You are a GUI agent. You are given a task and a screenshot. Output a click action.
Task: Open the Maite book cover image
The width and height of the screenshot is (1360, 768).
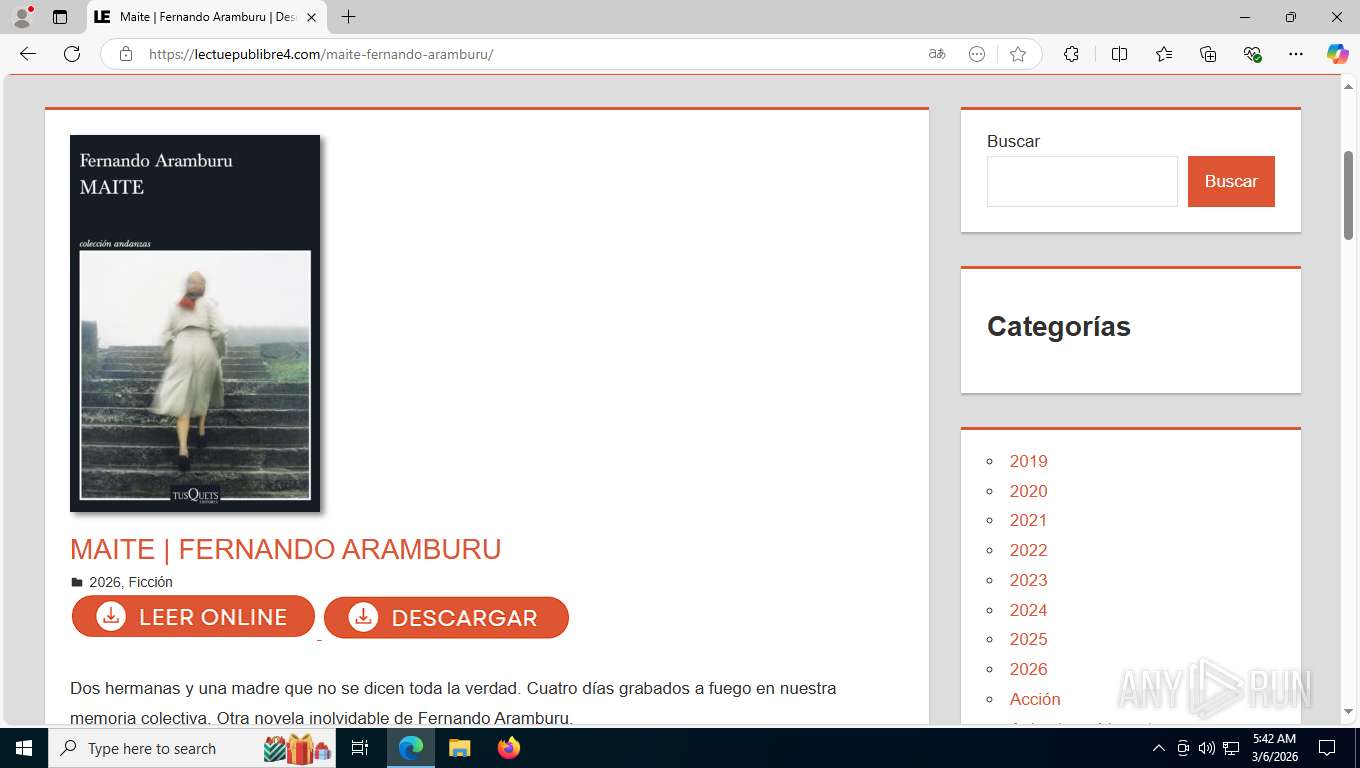(195, 323)
